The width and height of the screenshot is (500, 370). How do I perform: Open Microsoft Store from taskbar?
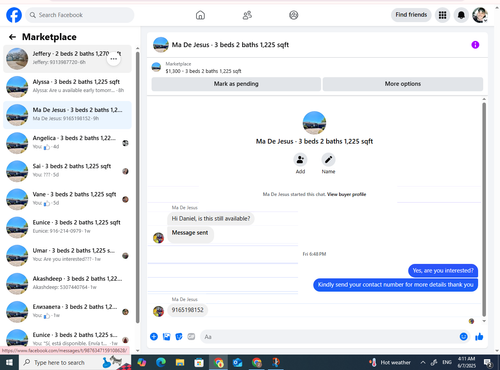pos(199,362)
